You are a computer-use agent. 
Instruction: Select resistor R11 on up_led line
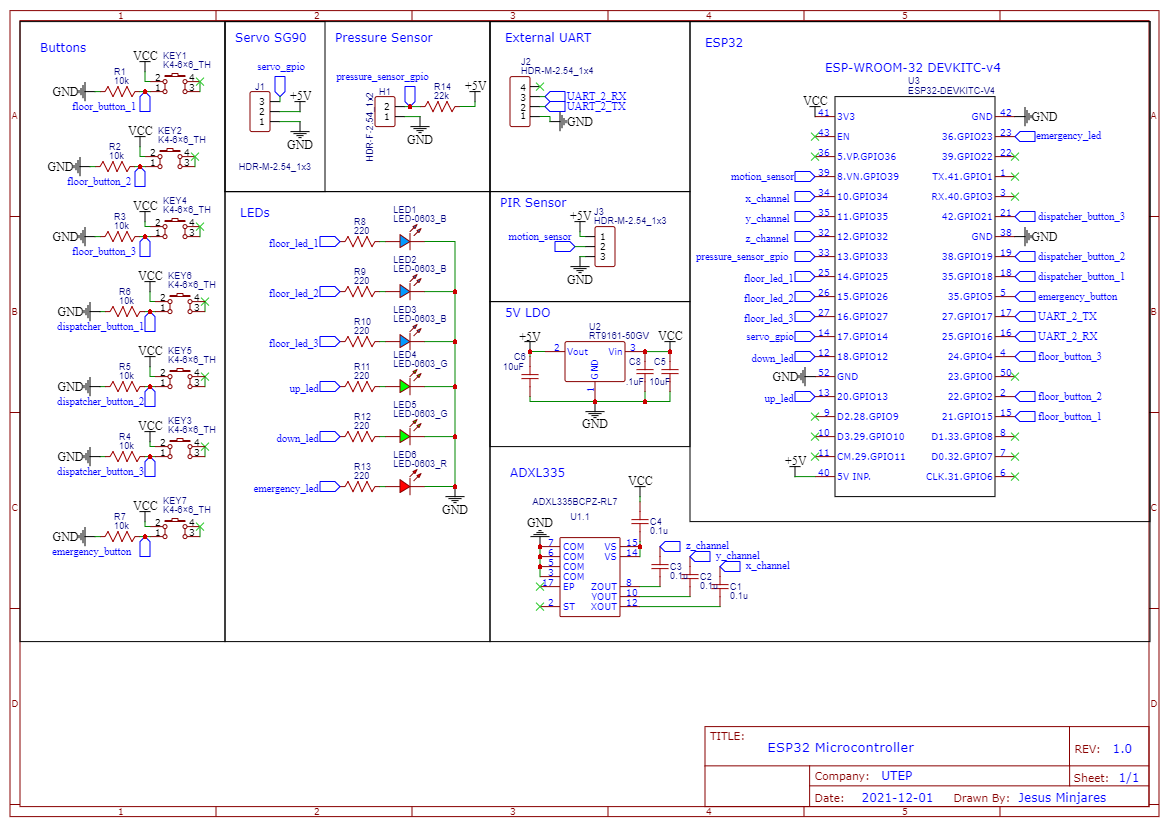(x=361, y=386)
